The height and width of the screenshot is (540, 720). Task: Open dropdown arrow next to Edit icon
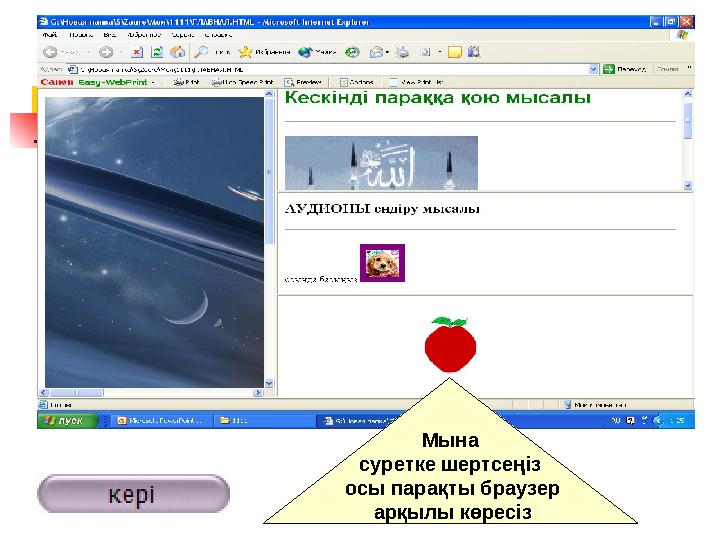(x=440, y=52)
